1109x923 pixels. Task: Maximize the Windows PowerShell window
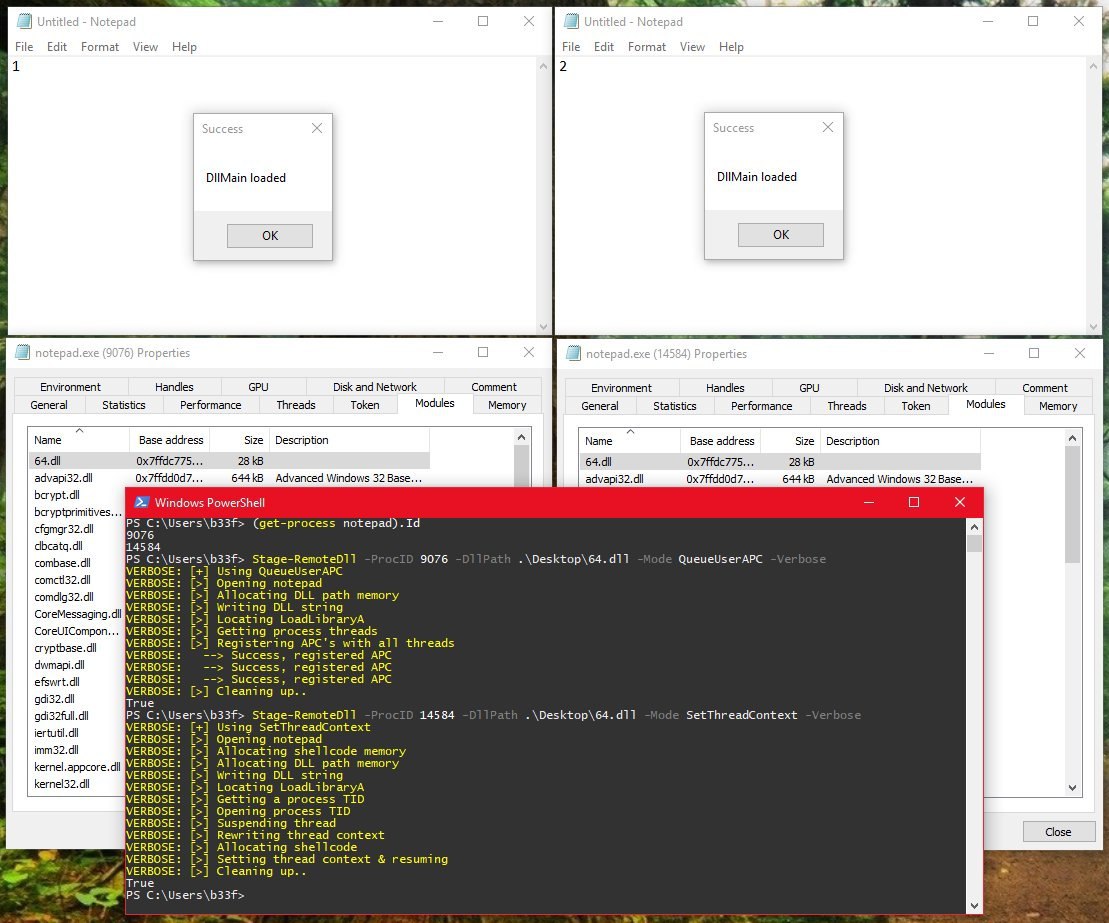(x=914, y=502)
